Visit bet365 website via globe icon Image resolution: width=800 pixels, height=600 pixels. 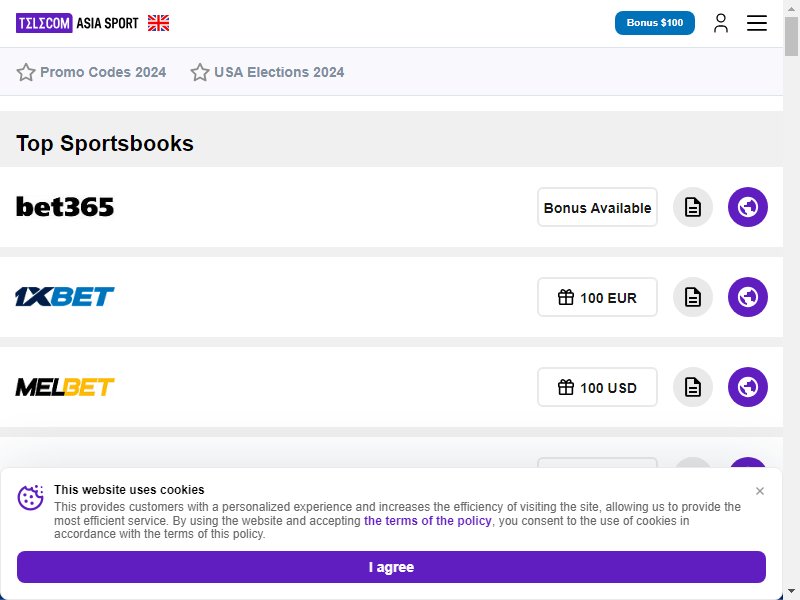point(747,207)
